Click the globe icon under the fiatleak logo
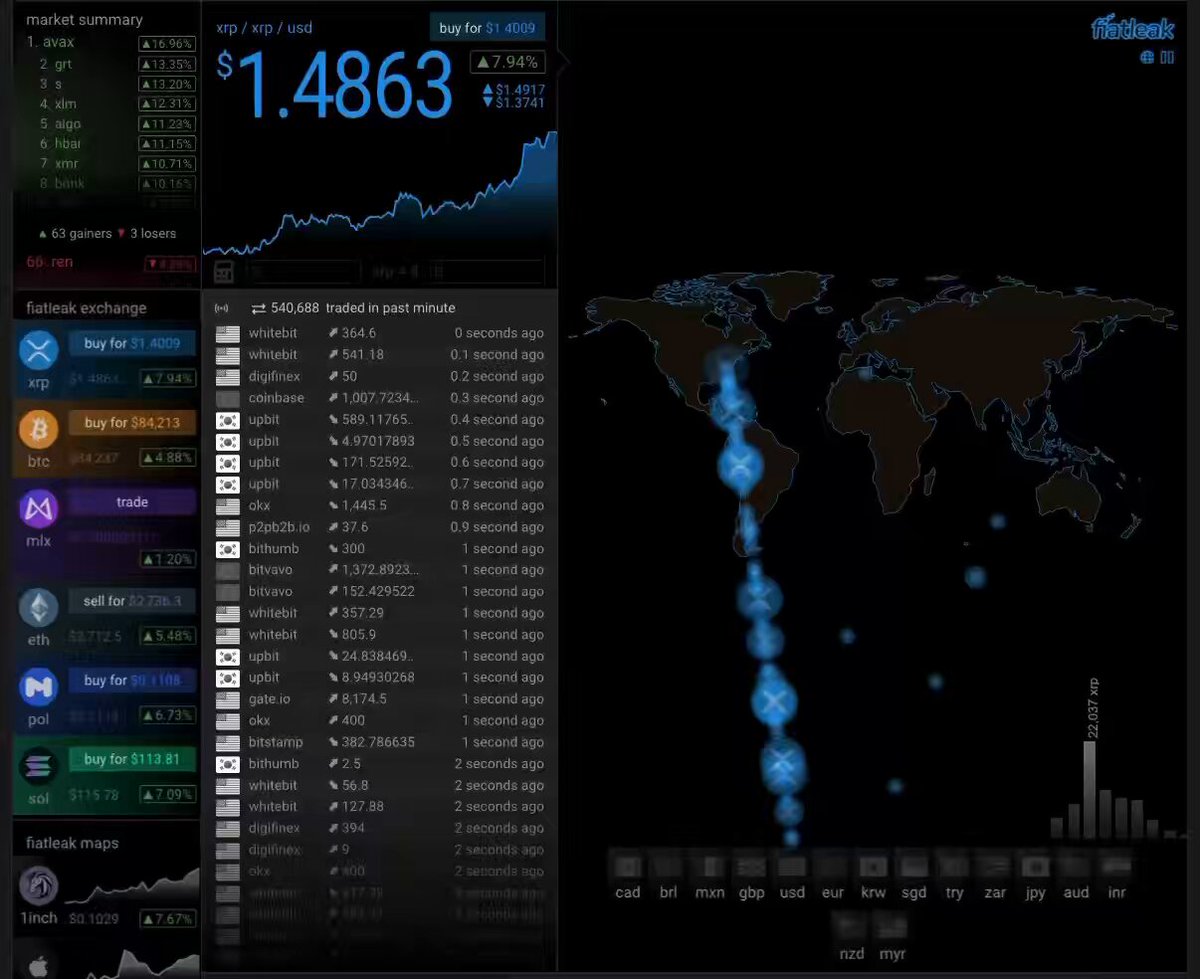1200x979 pixels. click(x=1147, y=57)
